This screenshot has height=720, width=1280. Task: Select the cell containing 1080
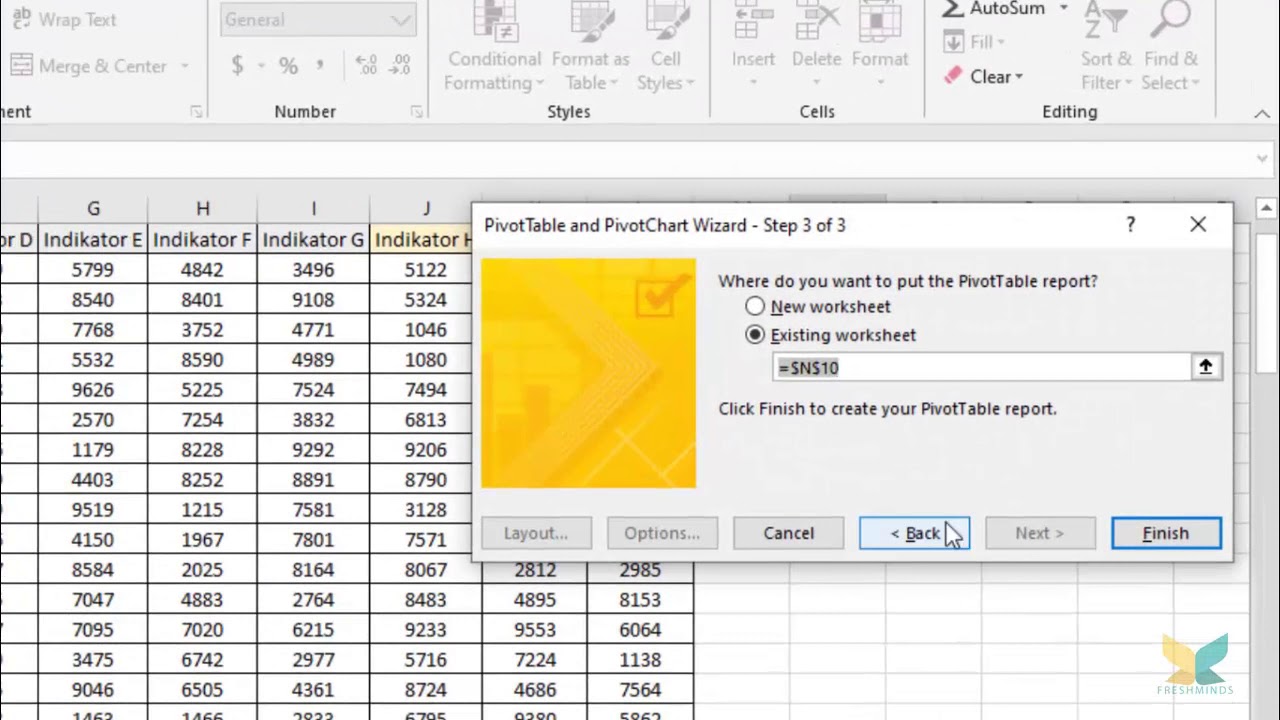click(x=426, y=359)
